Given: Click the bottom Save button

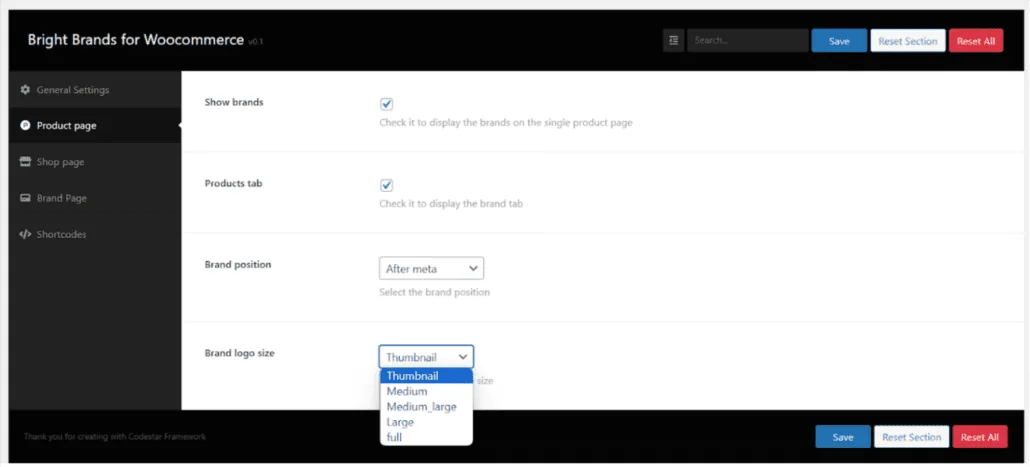Looking at the screenshot, I should click(843, 437).
